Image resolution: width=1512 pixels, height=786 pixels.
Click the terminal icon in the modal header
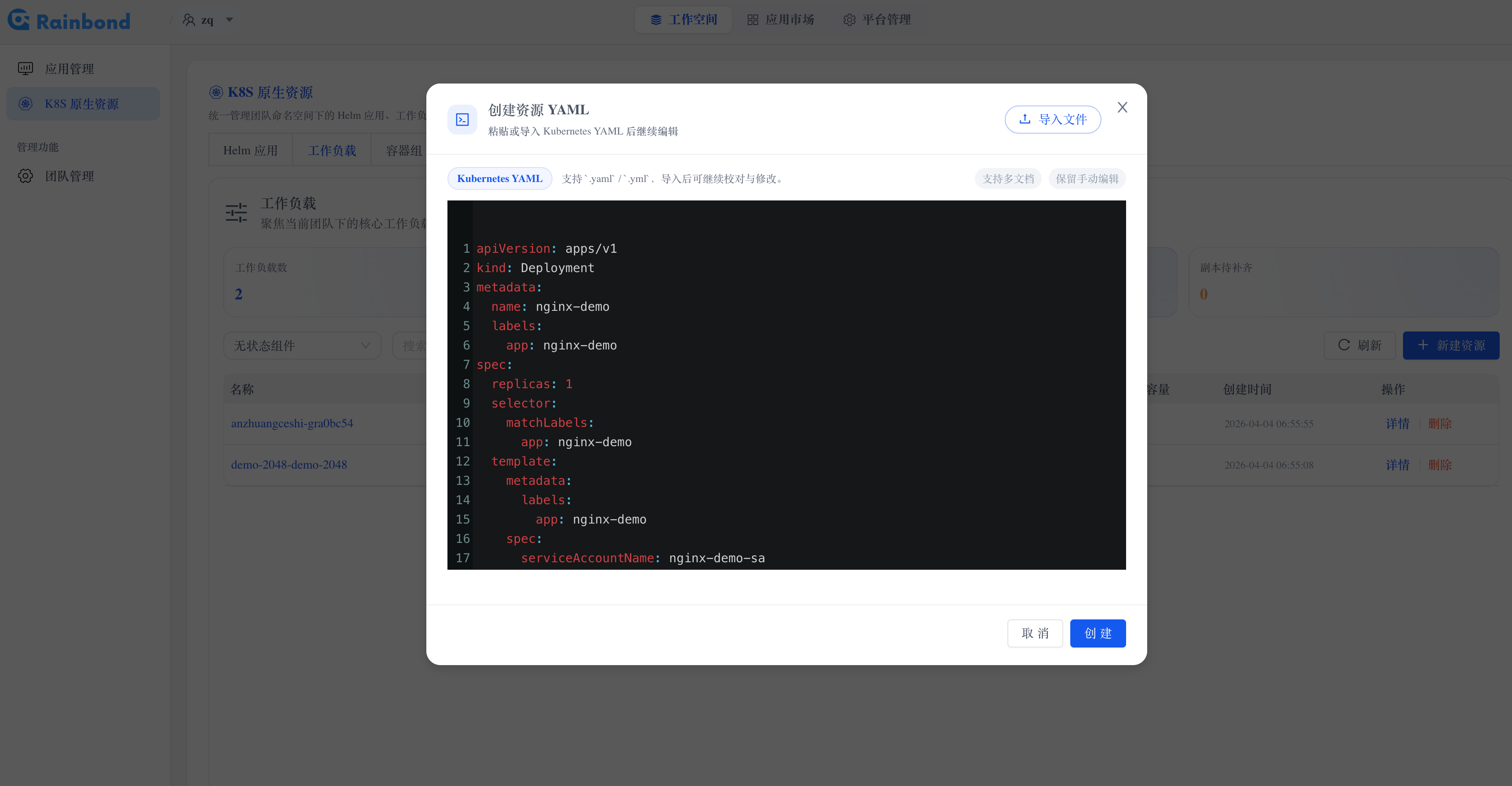[x=462, y=119]
